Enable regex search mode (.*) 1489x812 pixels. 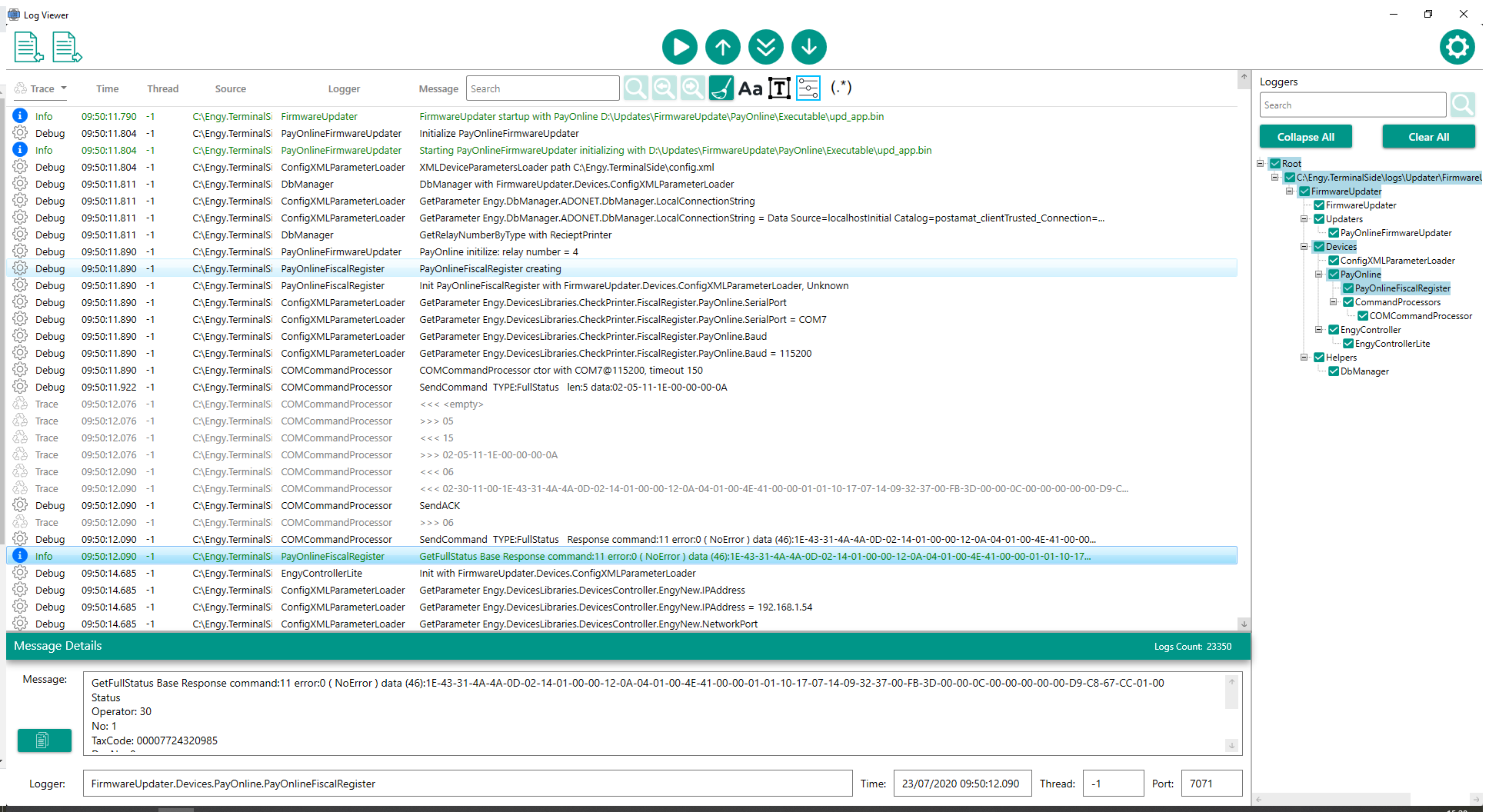[841, 88]
